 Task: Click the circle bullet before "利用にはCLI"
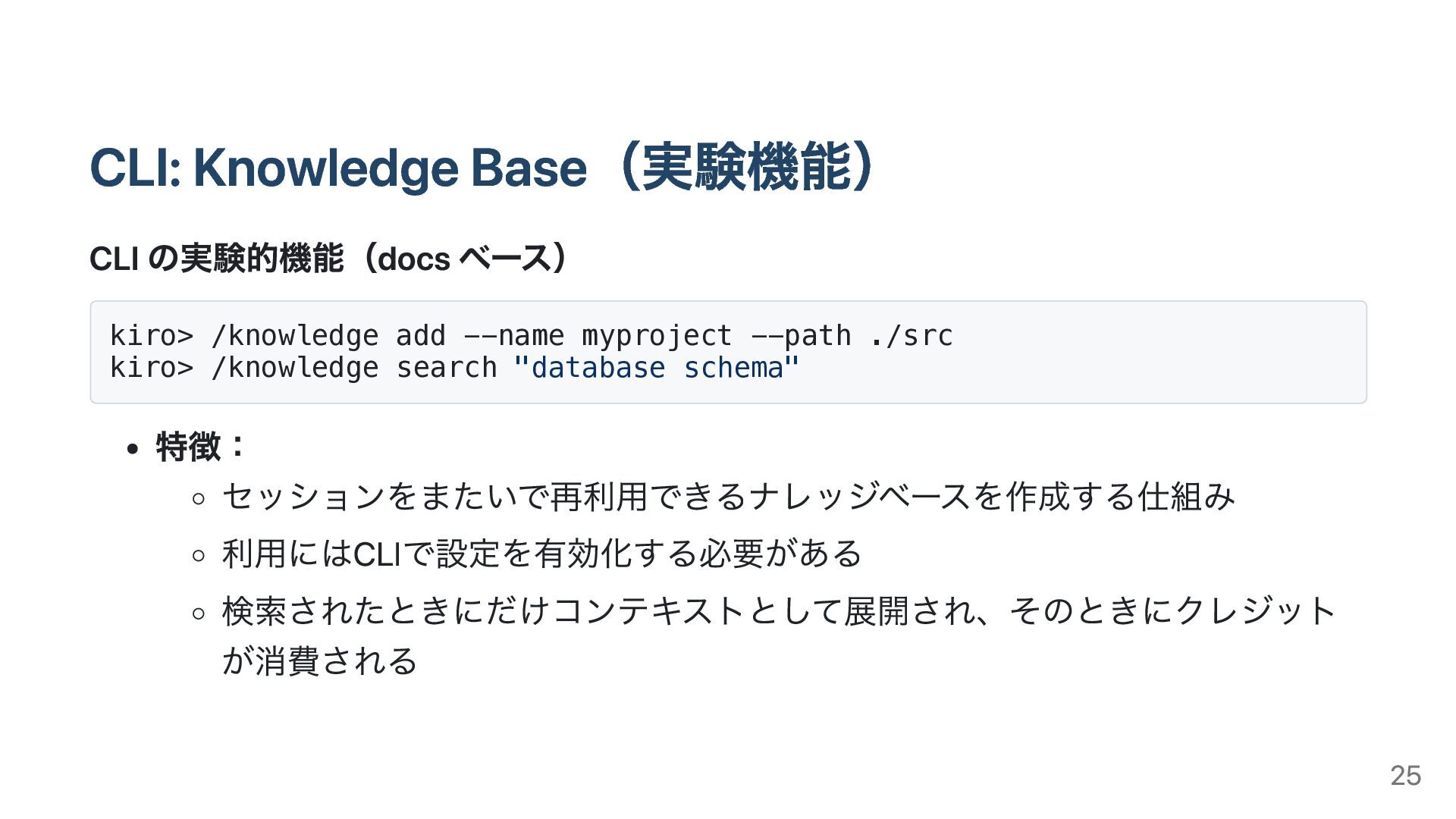pyautogui.click(x=199, y=555)
